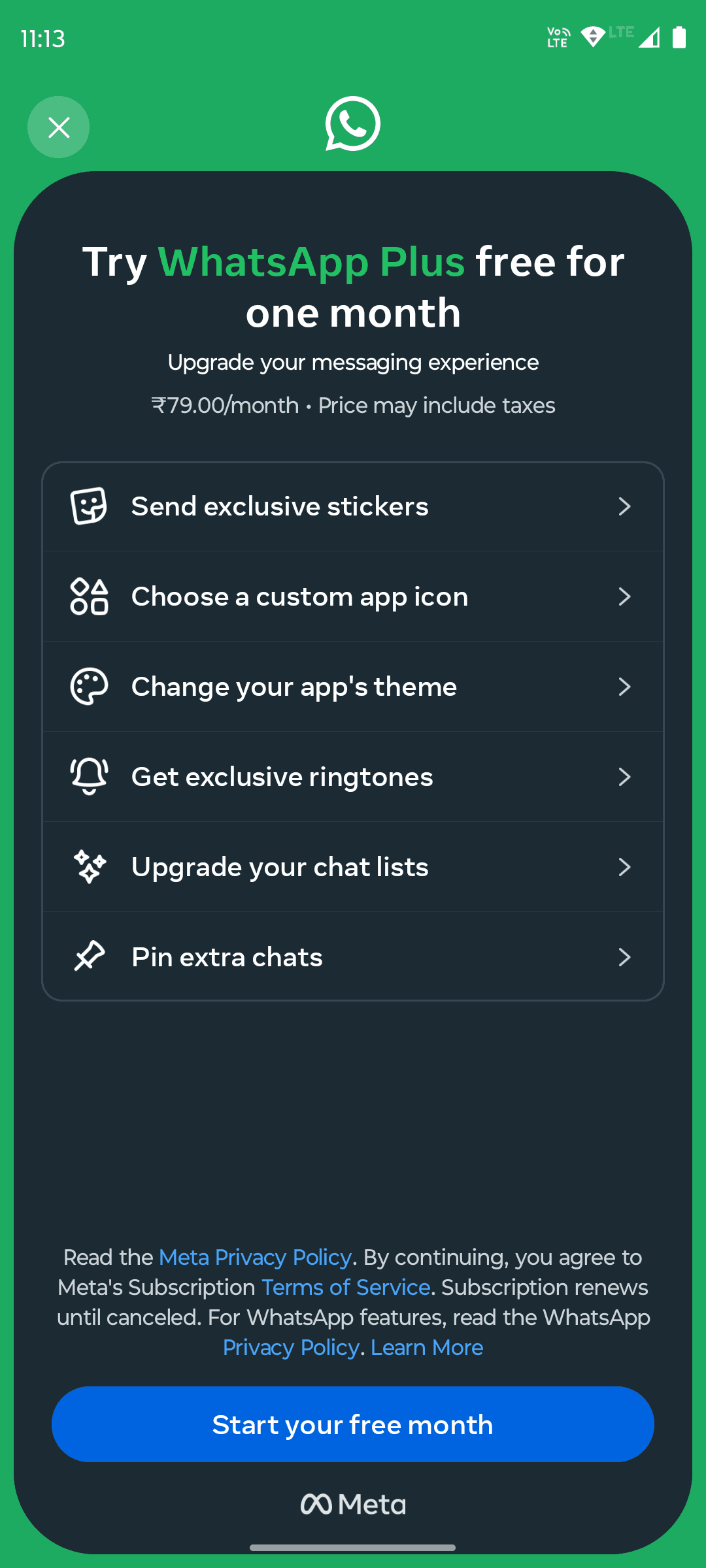Close the WhatsApp Plus offer screen
The image size is (706, 1568).
[x=59, y=127]
